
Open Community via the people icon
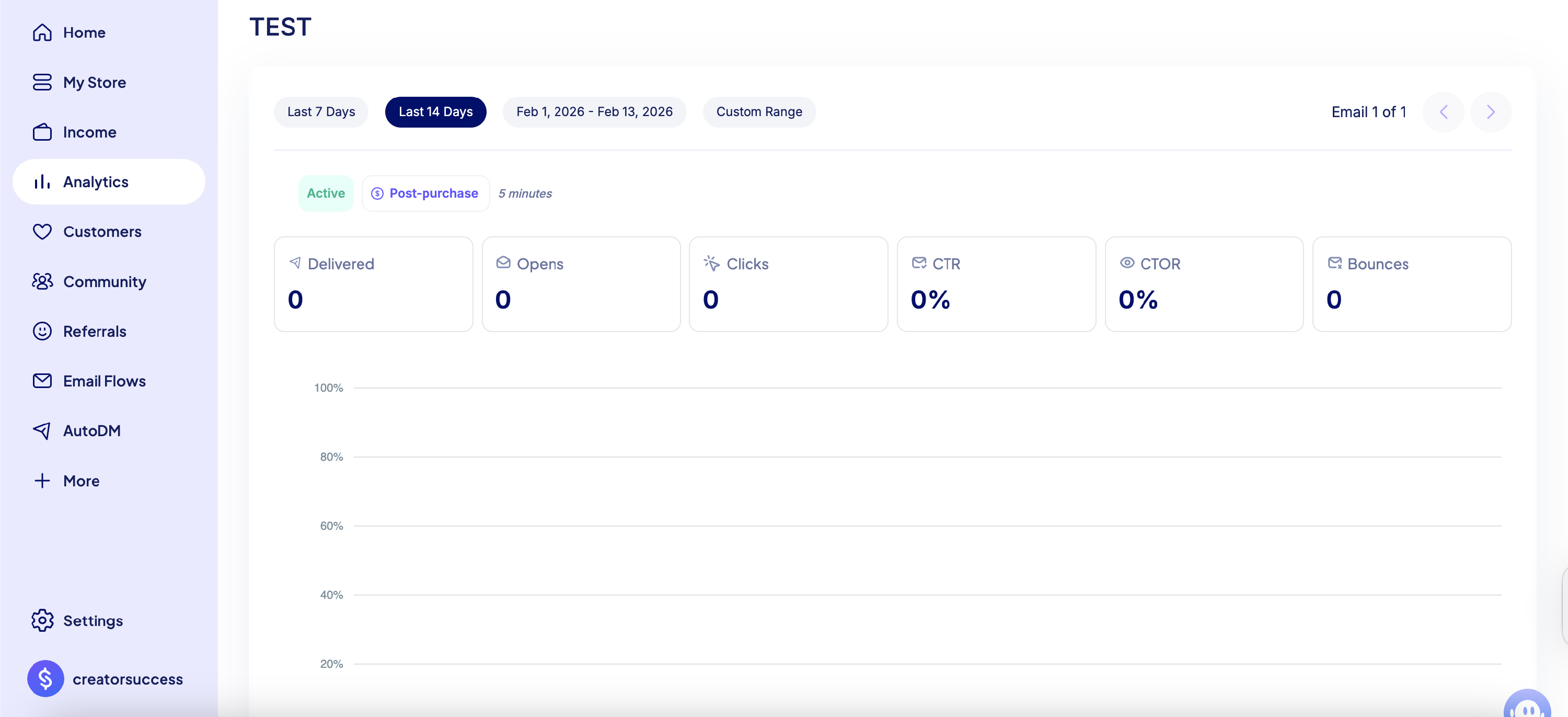coord(42,281)
